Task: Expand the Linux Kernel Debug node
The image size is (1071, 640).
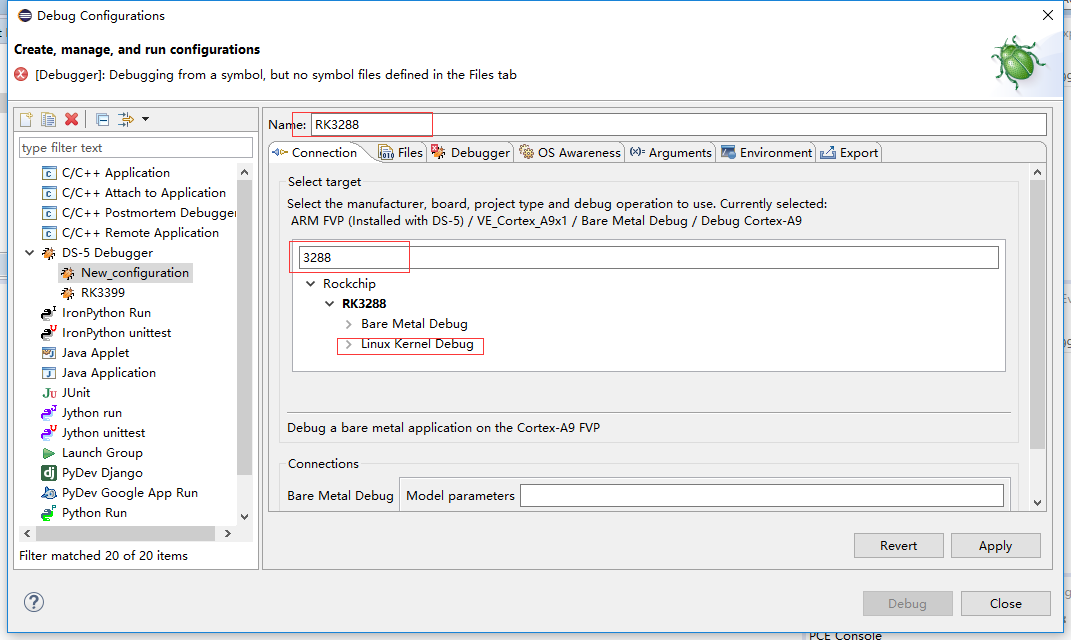Action: (x=348, y=344)
